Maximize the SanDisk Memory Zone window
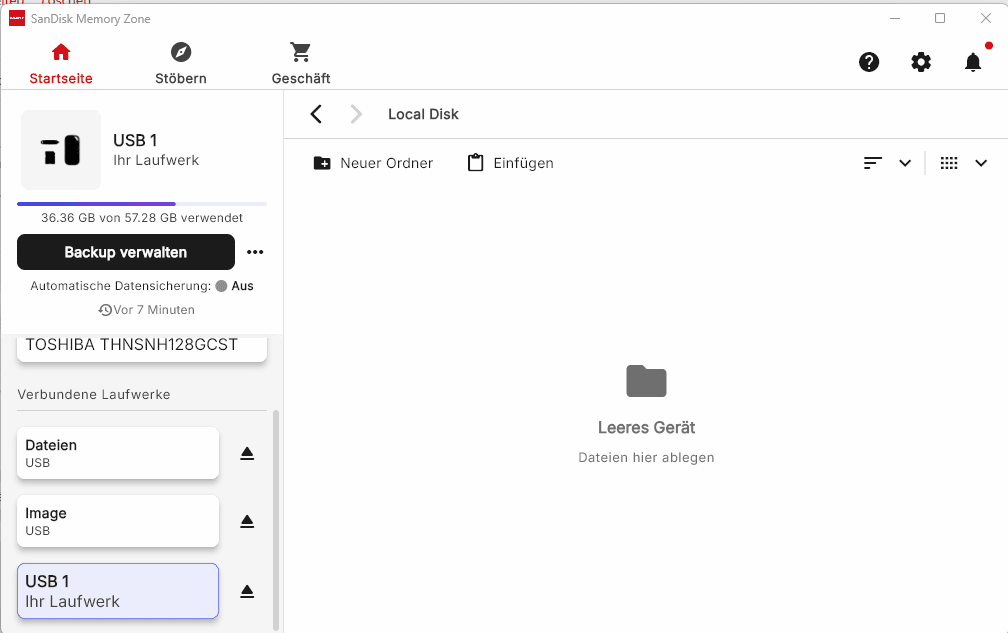Viewport: 1008px width, 633px height. point(940,18)
